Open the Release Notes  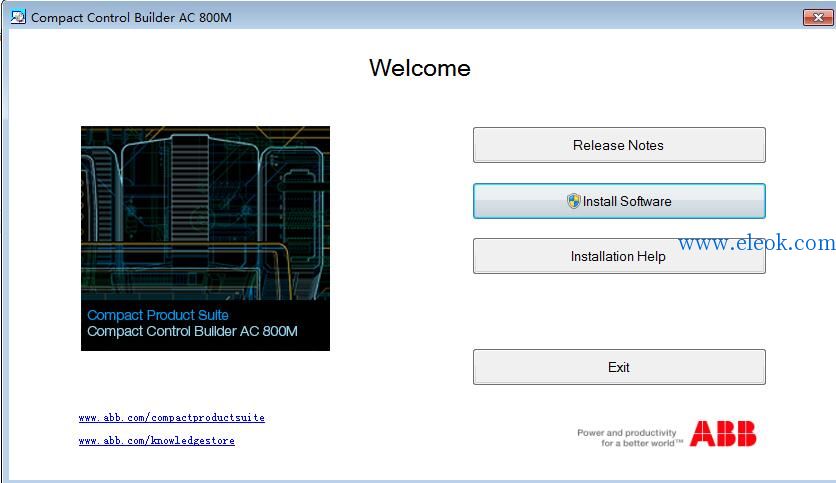[x=619, y=145]
